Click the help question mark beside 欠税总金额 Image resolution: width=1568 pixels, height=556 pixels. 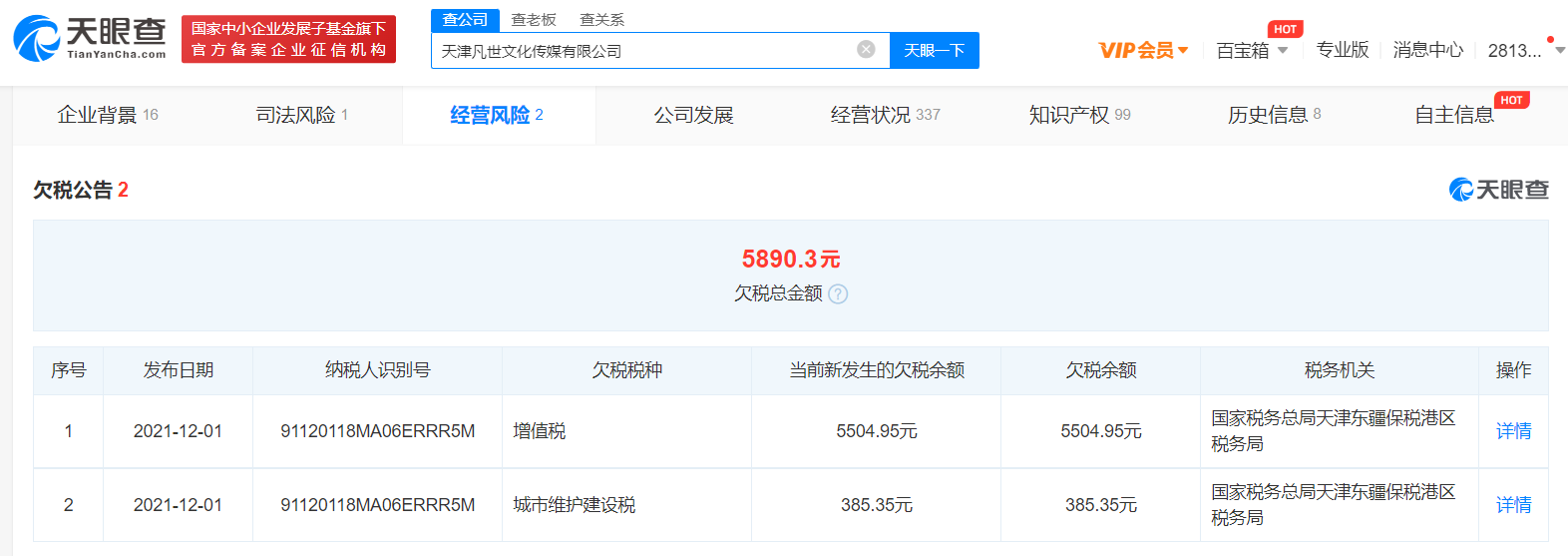tap(838, 293)
